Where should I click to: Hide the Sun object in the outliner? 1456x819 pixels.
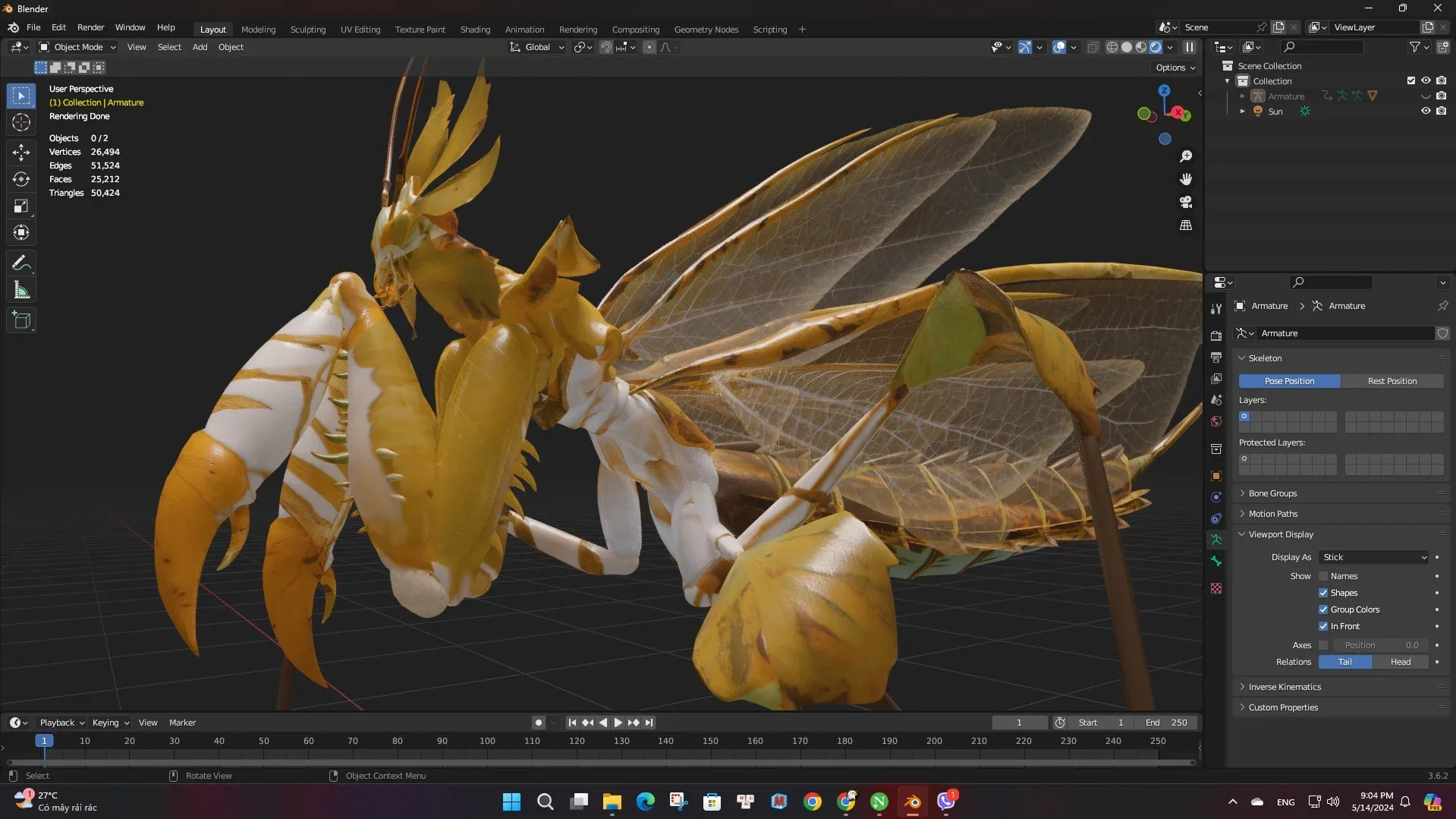point(1426,111)
